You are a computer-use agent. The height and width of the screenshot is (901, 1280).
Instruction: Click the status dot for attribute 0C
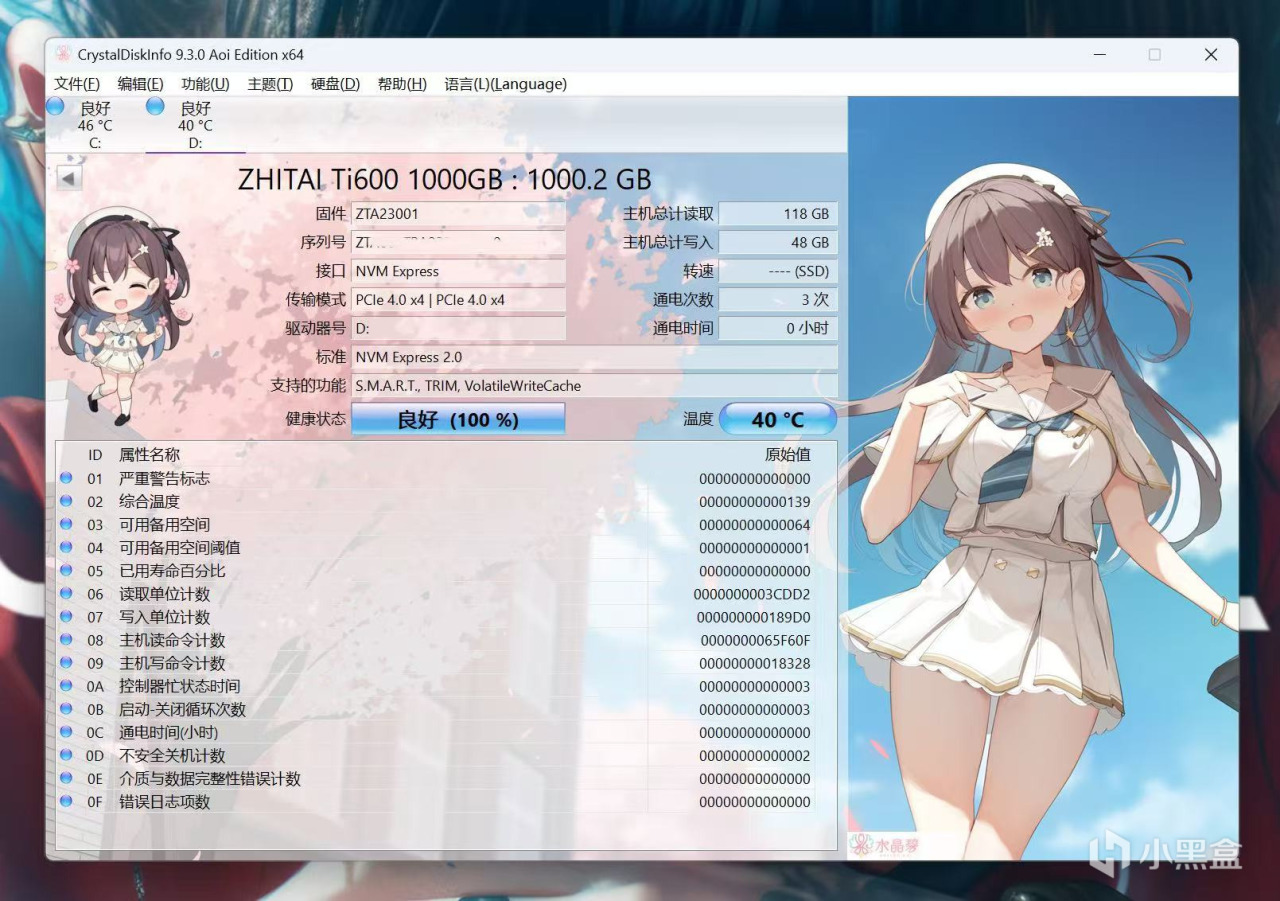pyautogui.click(x=66, y=732)
